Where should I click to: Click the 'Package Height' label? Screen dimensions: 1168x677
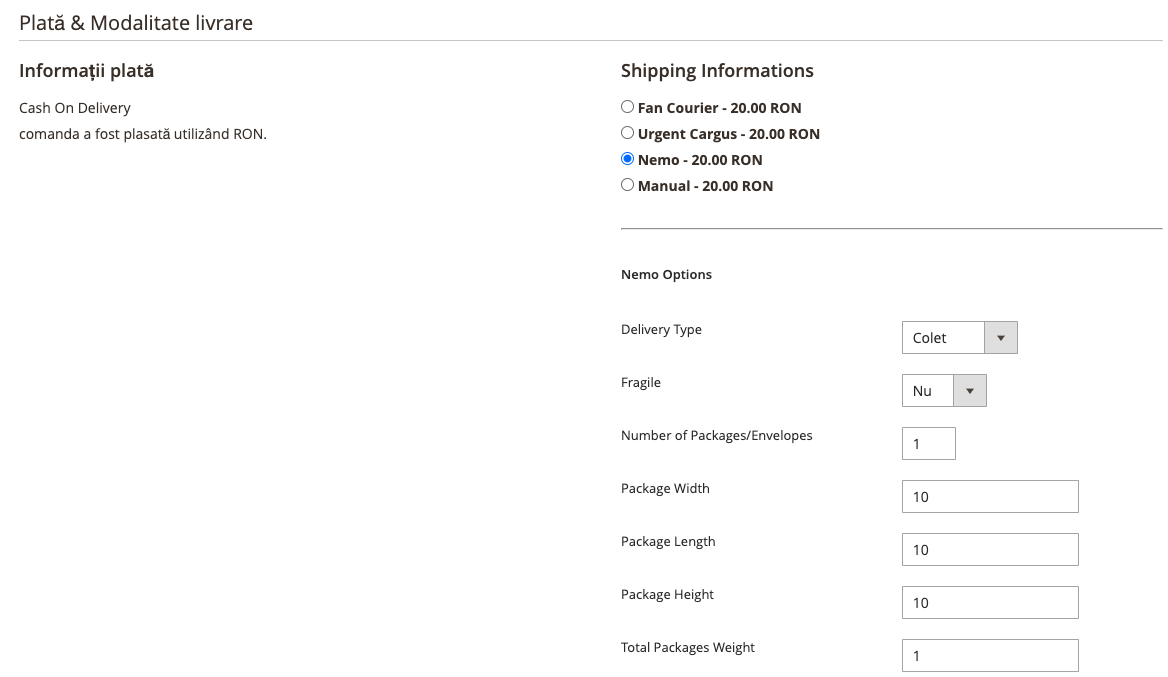tap(667, 594)
